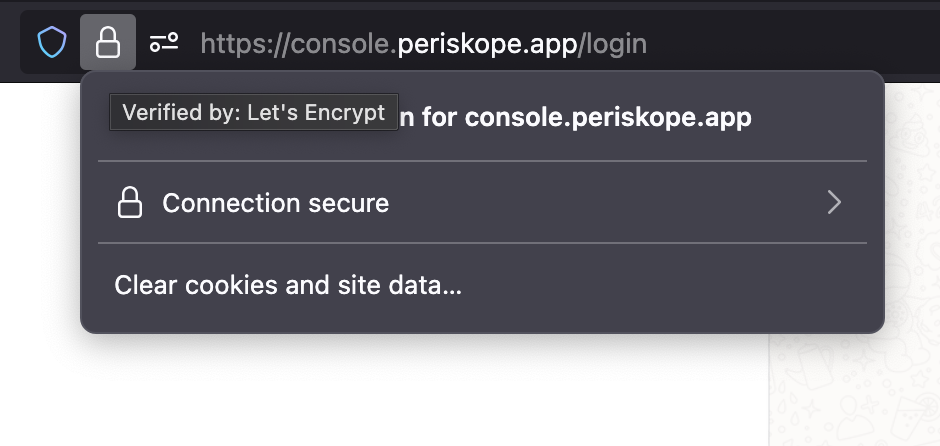The height and width of the screenshot is (446, 940).
Task: Expand the Connection secure chevron arrow
Action: point(834,203)
